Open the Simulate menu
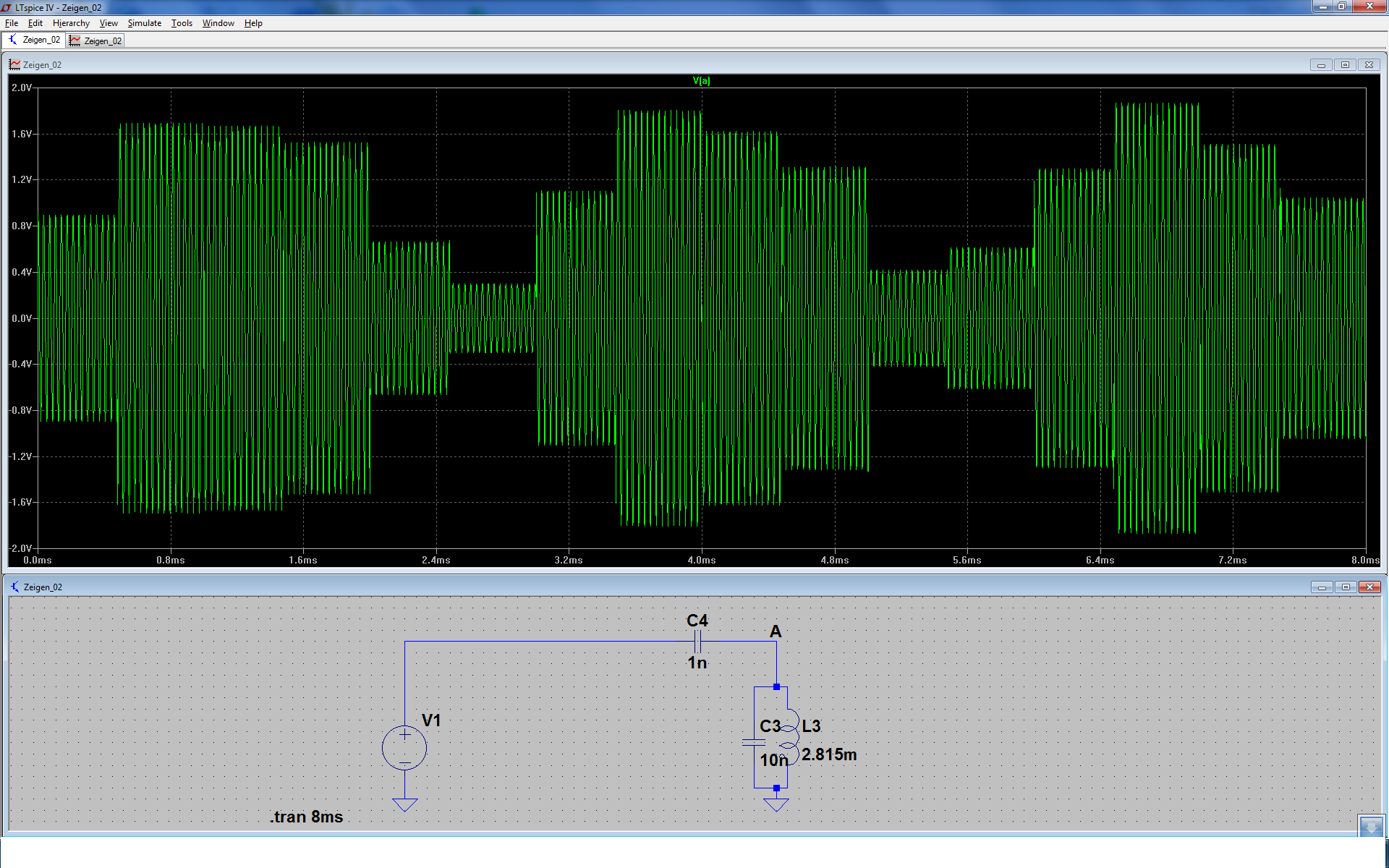 pyautogui.click(x=145, y=23)
